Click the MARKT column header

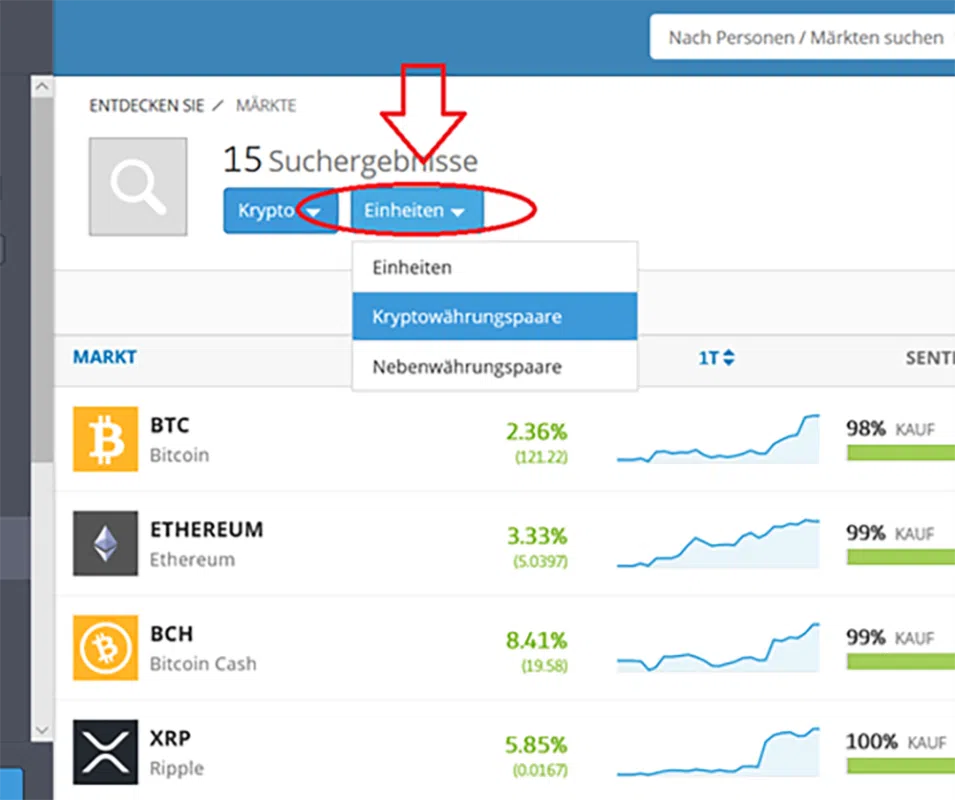pyautogui.click(x=105, y=357)
